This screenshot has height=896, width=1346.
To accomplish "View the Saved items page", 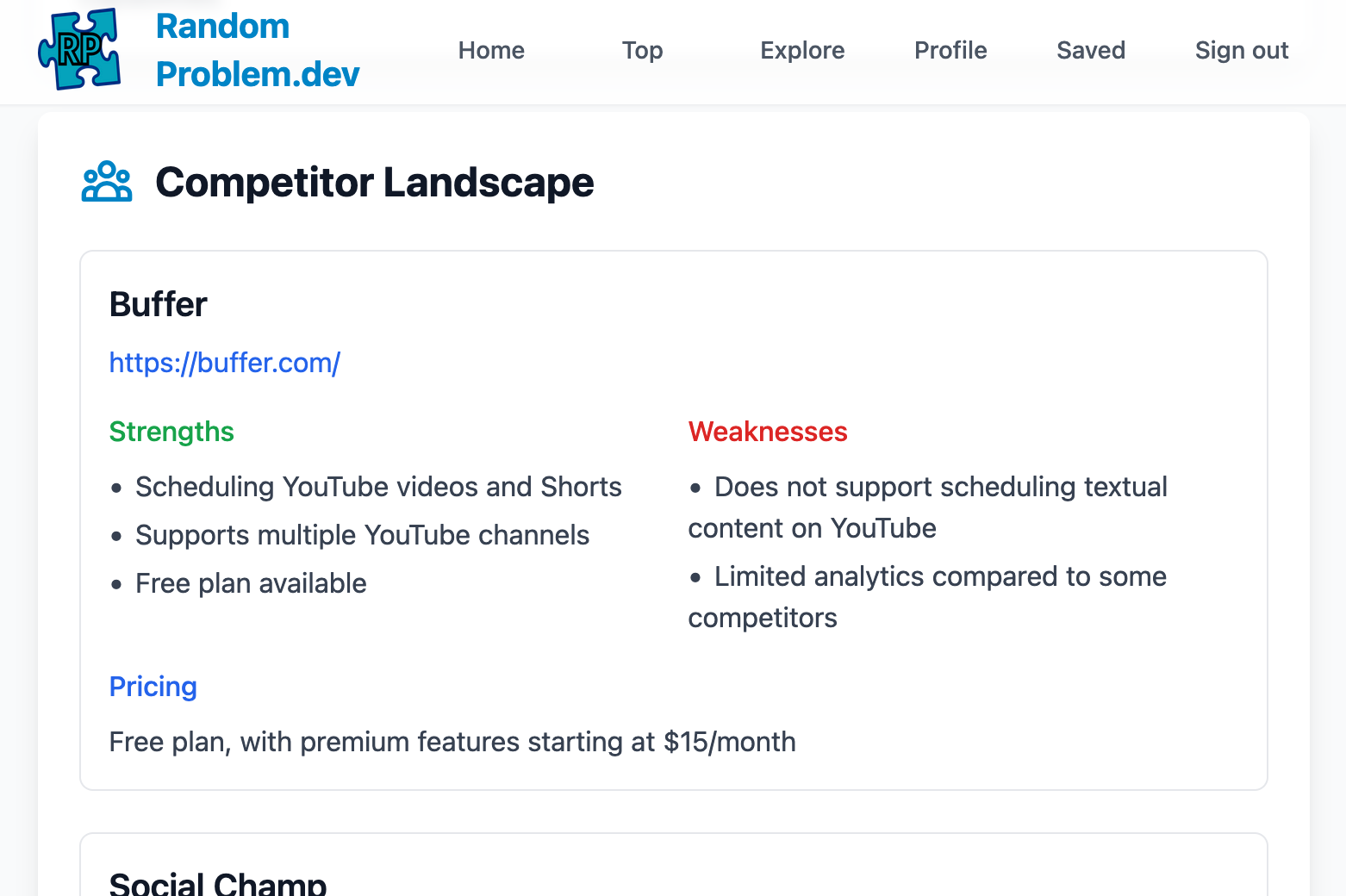I will pyautogui.click(x=1091, y=50).
